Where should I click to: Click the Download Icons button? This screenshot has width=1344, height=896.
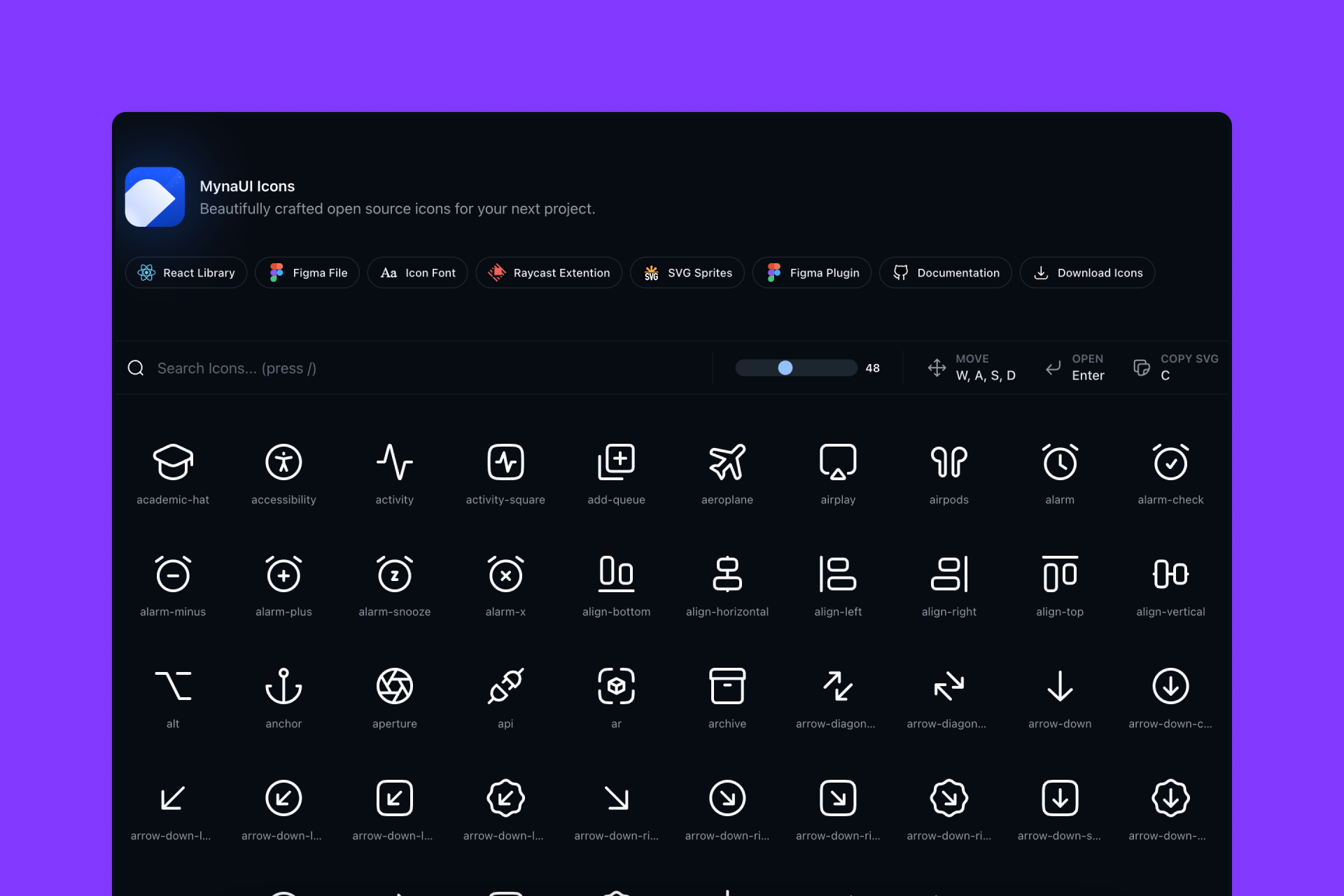tap(1087, 273)
